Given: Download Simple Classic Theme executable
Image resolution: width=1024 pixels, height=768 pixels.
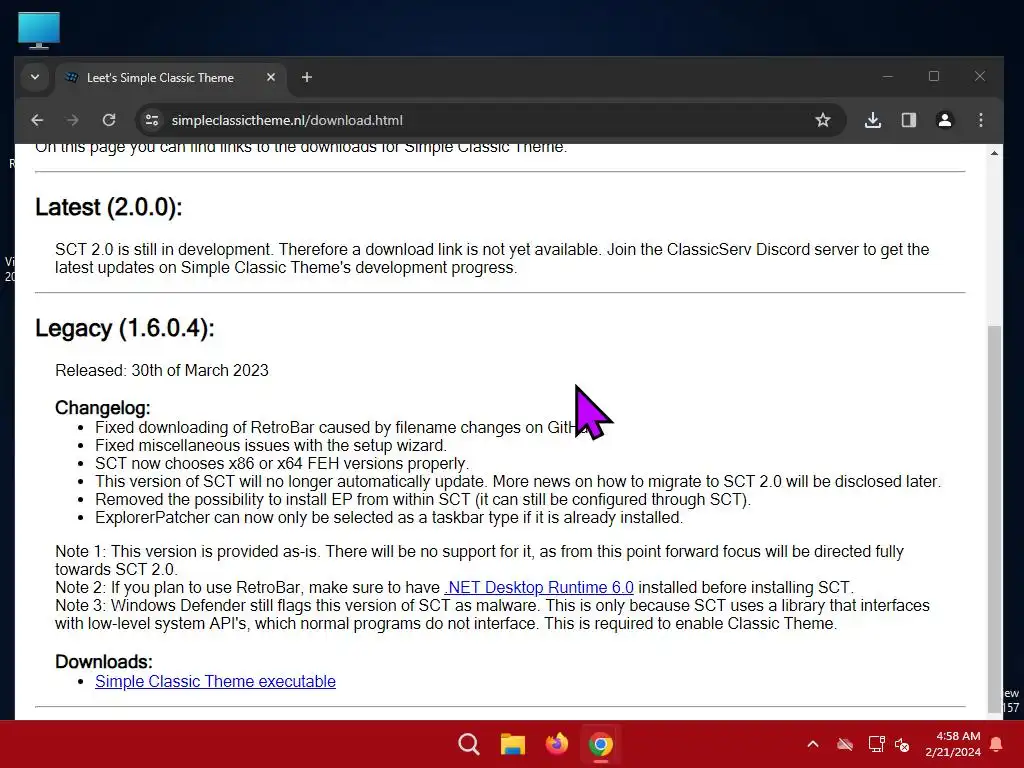Looking at the screenshot, I should point(215,681).
